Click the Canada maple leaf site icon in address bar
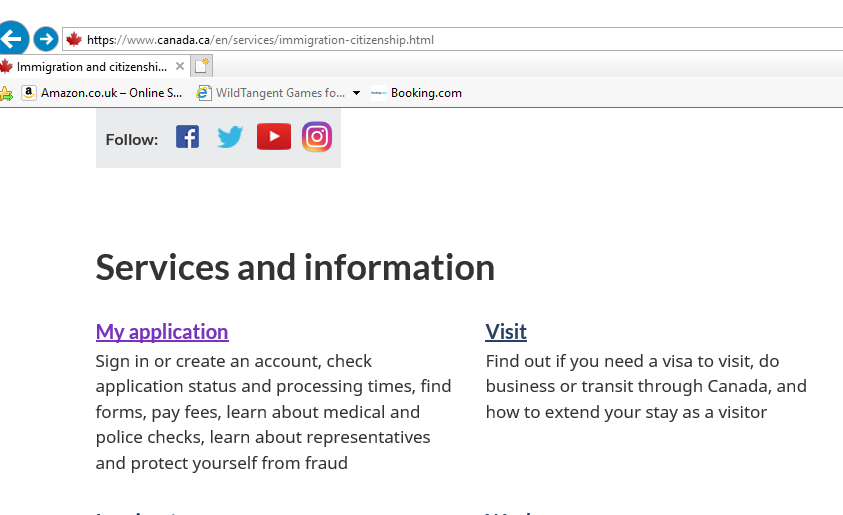Image resolution: width=843 pixels, height=515 pixels. (x=74, y=40)
